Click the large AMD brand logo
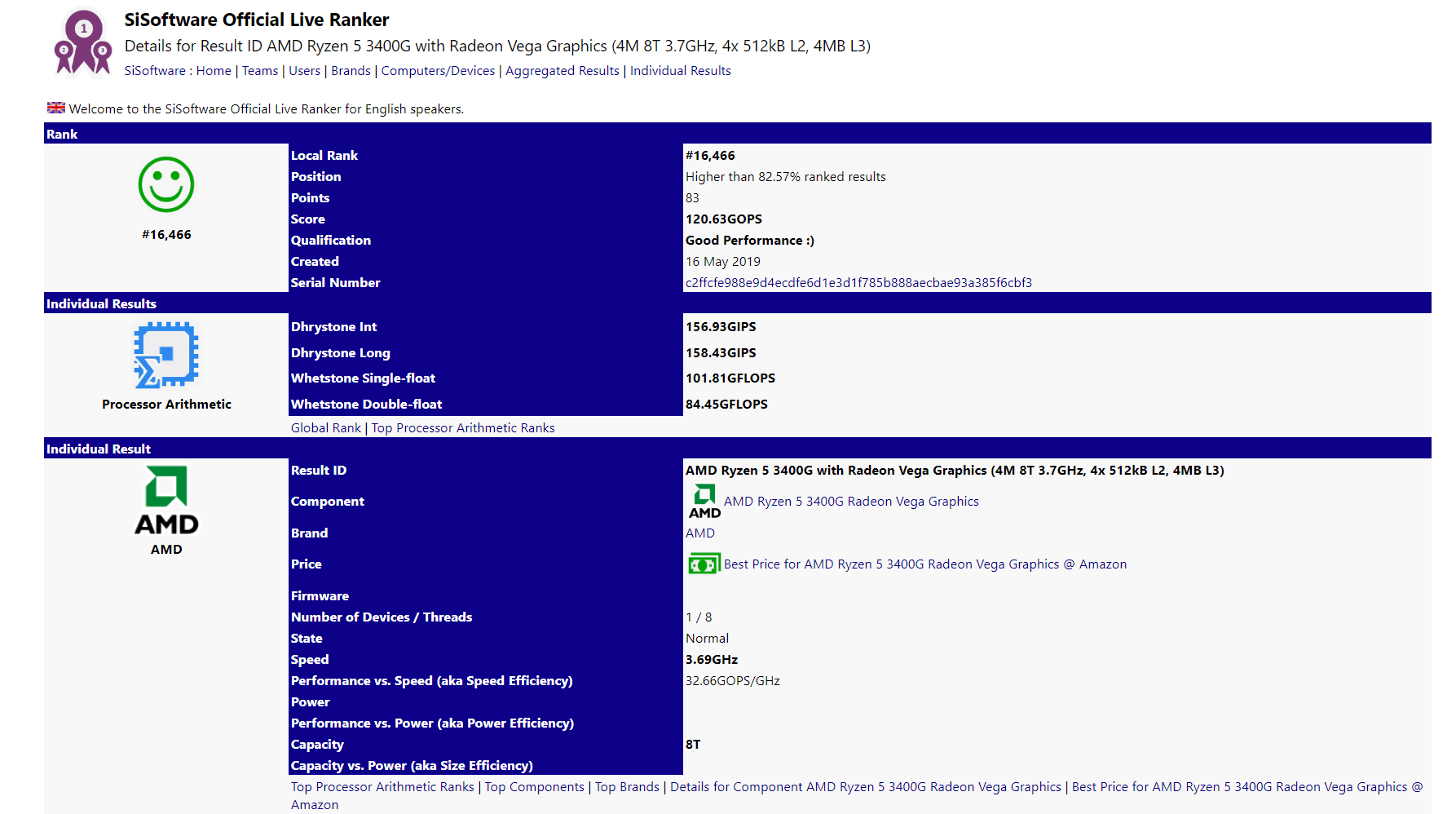This screenshot has height=814, width=1456. point(166,501)
